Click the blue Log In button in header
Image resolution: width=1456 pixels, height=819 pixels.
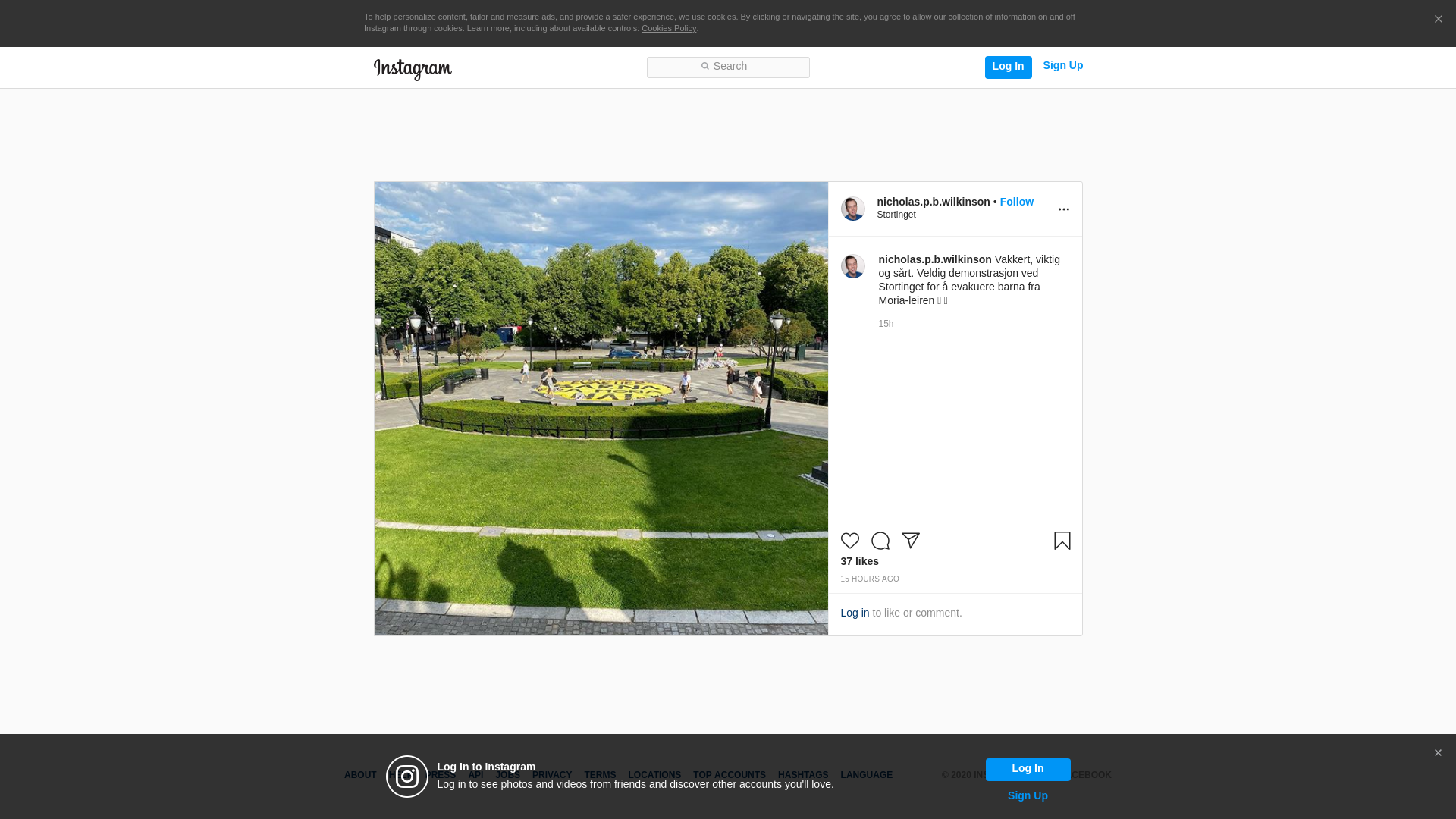click(1008, 67)
